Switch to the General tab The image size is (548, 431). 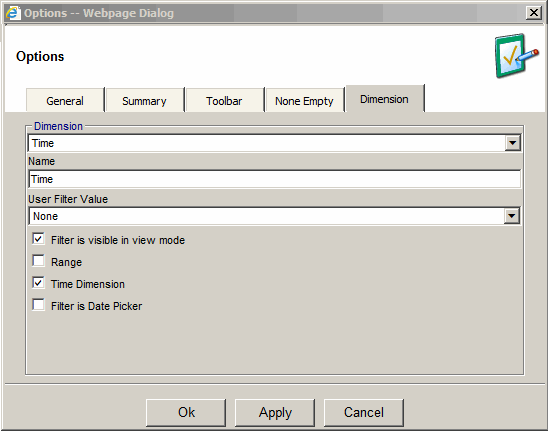(x=65, y=101)
